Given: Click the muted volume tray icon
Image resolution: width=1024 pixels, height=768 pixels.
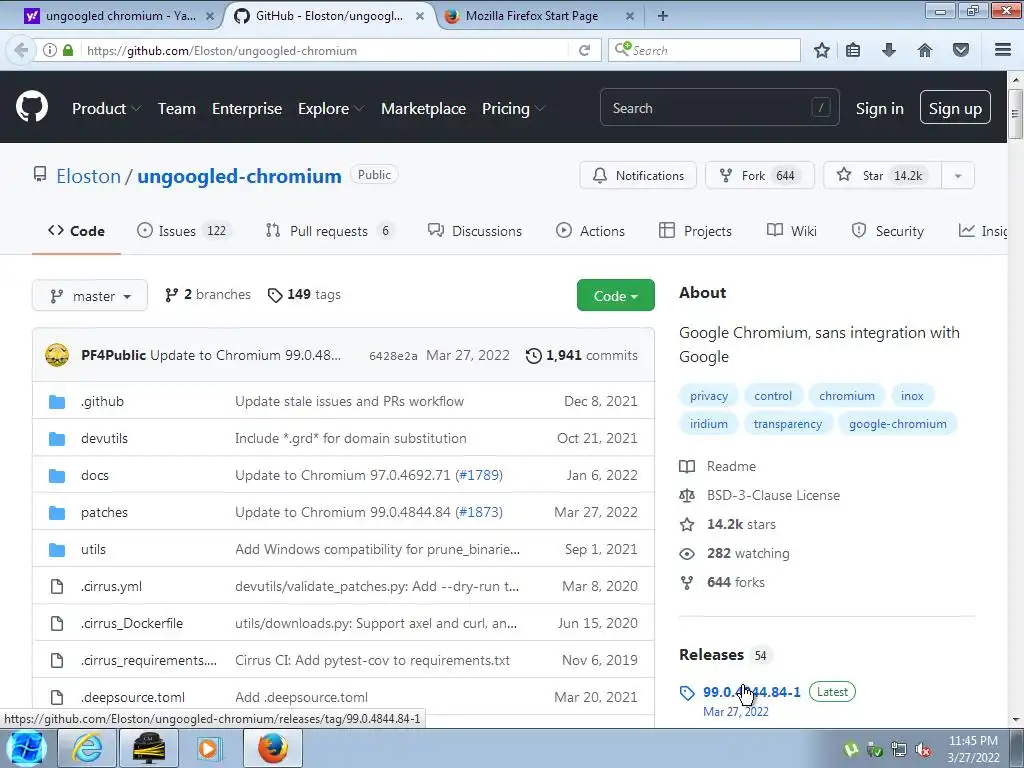Looking at the screenshot, I should click(x=923, y=750).
